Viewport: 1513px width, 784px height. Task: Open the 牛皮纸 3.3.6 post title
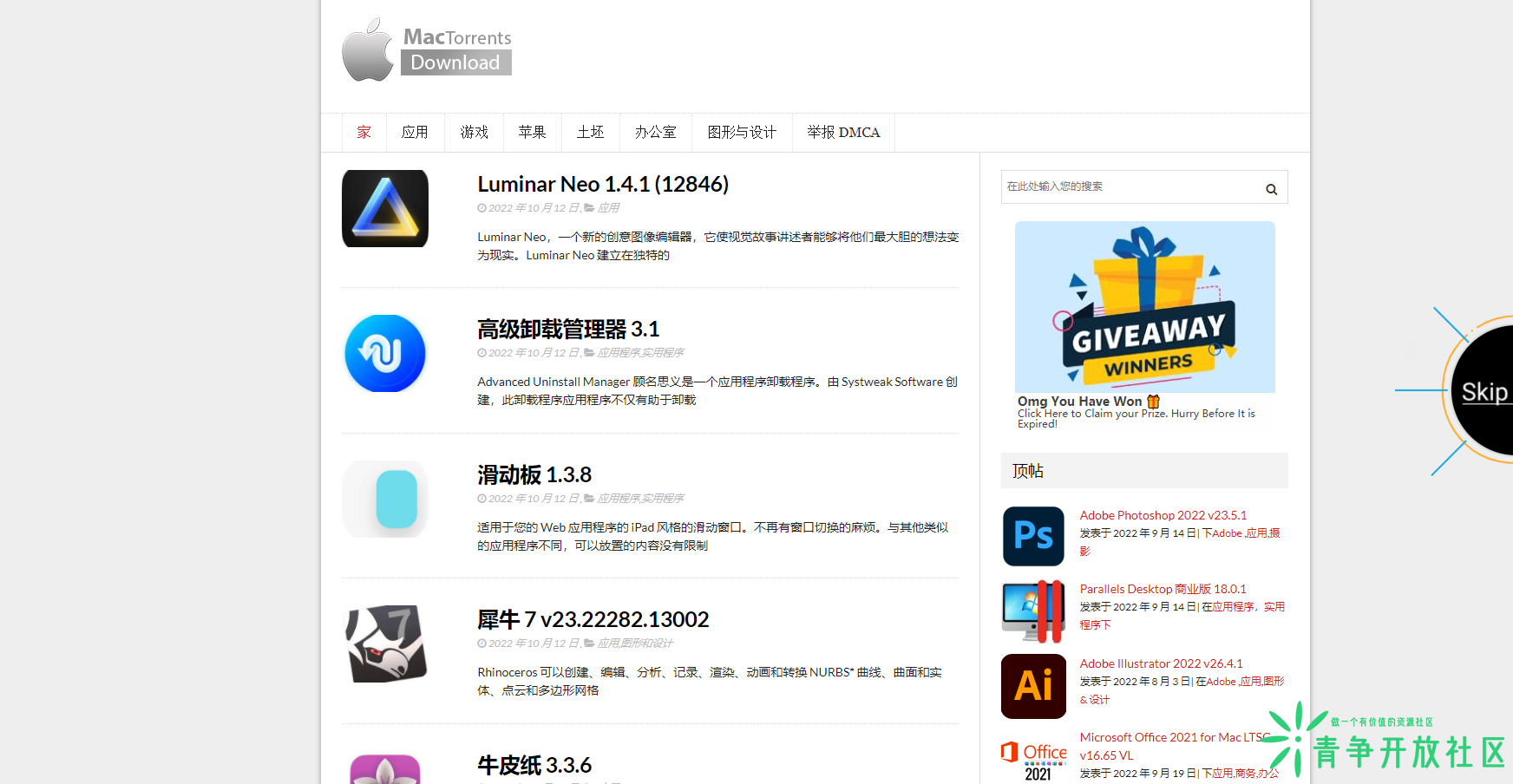click(534, 765)
